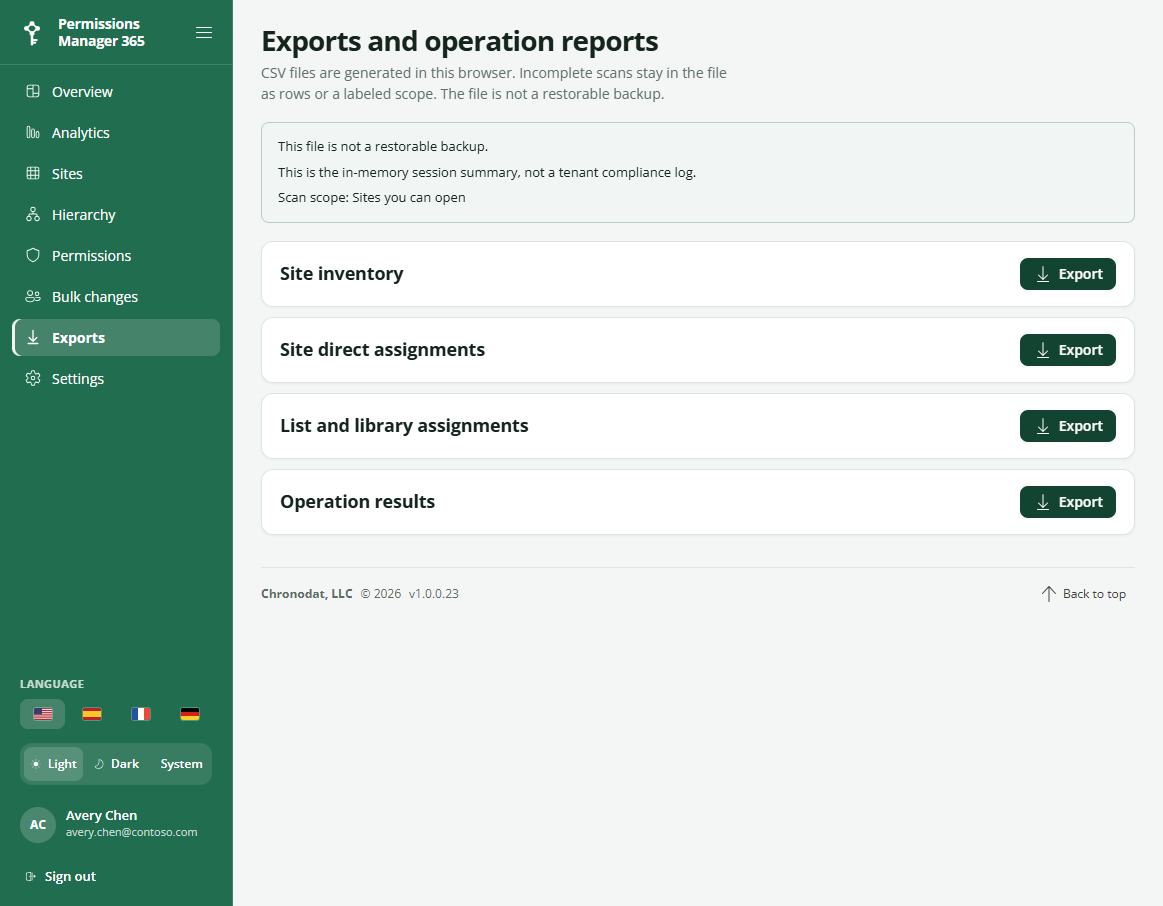Image resolution: width=1163 pixels, height=906 pixels.
Task: Select the Dark theme option
Action: [x=117, y=764]
